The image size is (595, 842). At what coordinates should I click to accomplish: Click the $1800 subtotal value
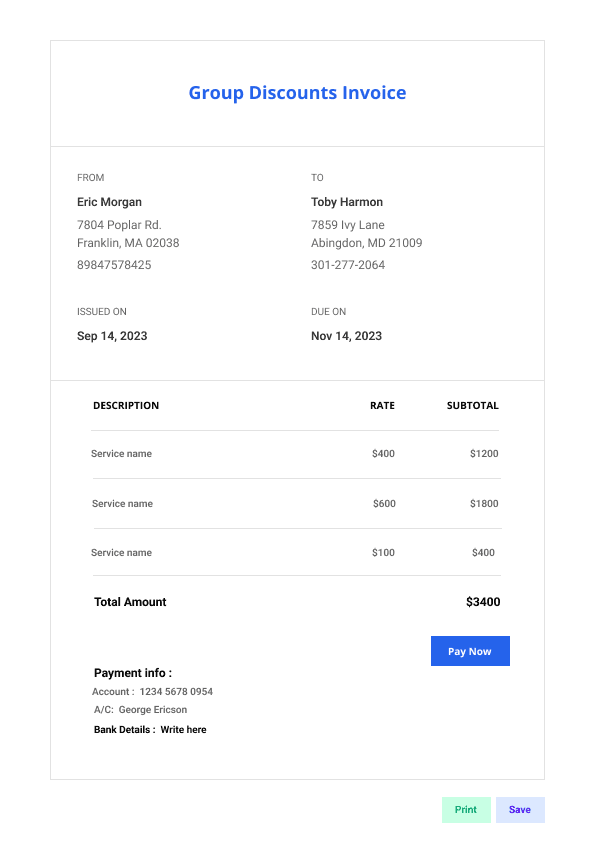(484, 504)
